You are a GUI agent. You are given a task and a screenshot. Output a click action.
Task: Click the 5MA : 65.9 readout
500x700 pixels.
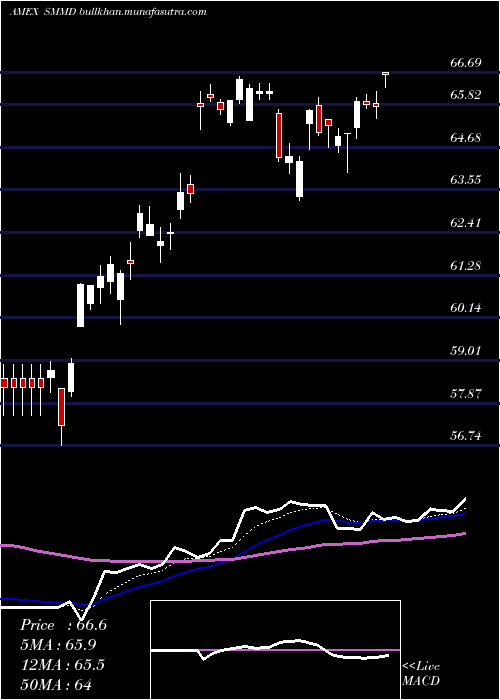[x=58, y=645]
